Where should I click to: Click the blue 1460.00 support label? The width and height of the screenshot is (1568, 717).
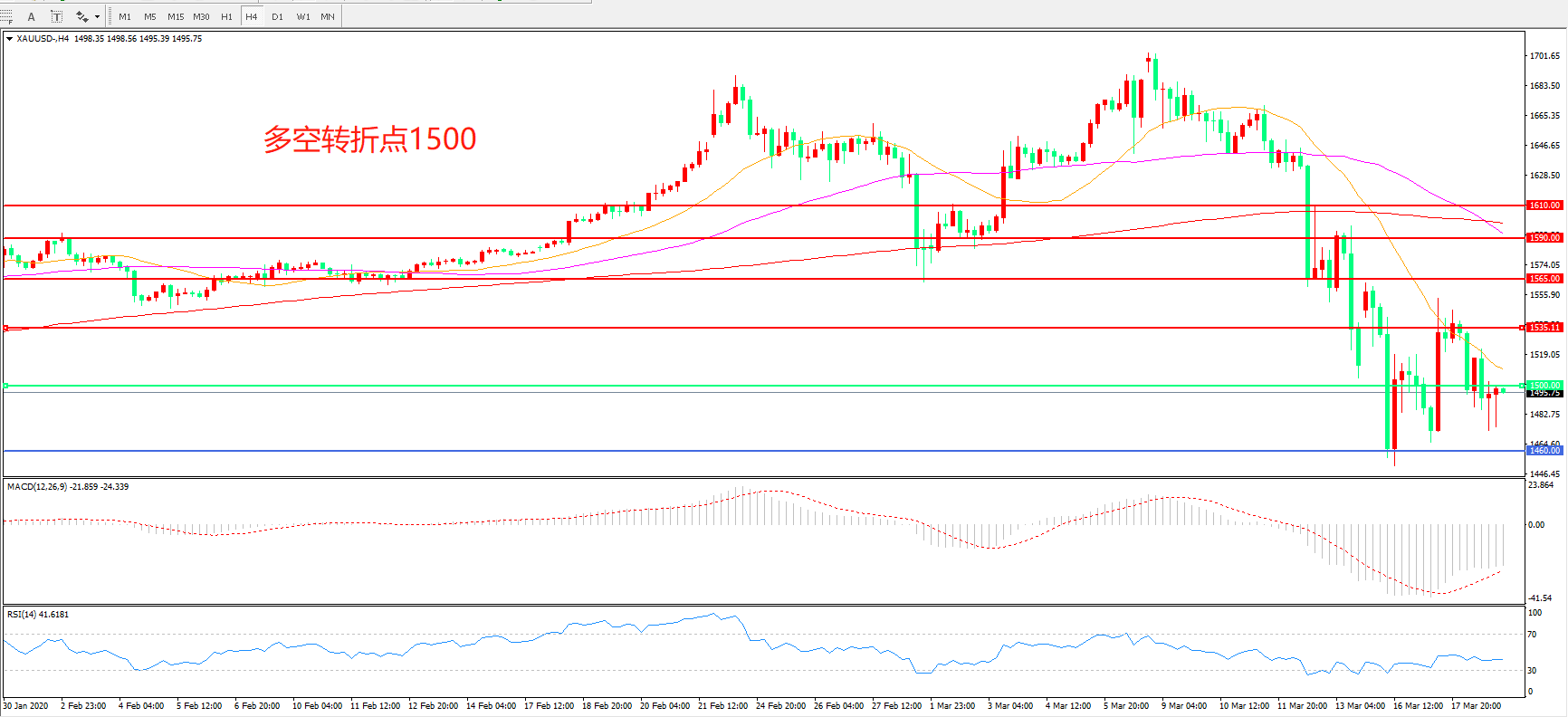point(1544,450)
